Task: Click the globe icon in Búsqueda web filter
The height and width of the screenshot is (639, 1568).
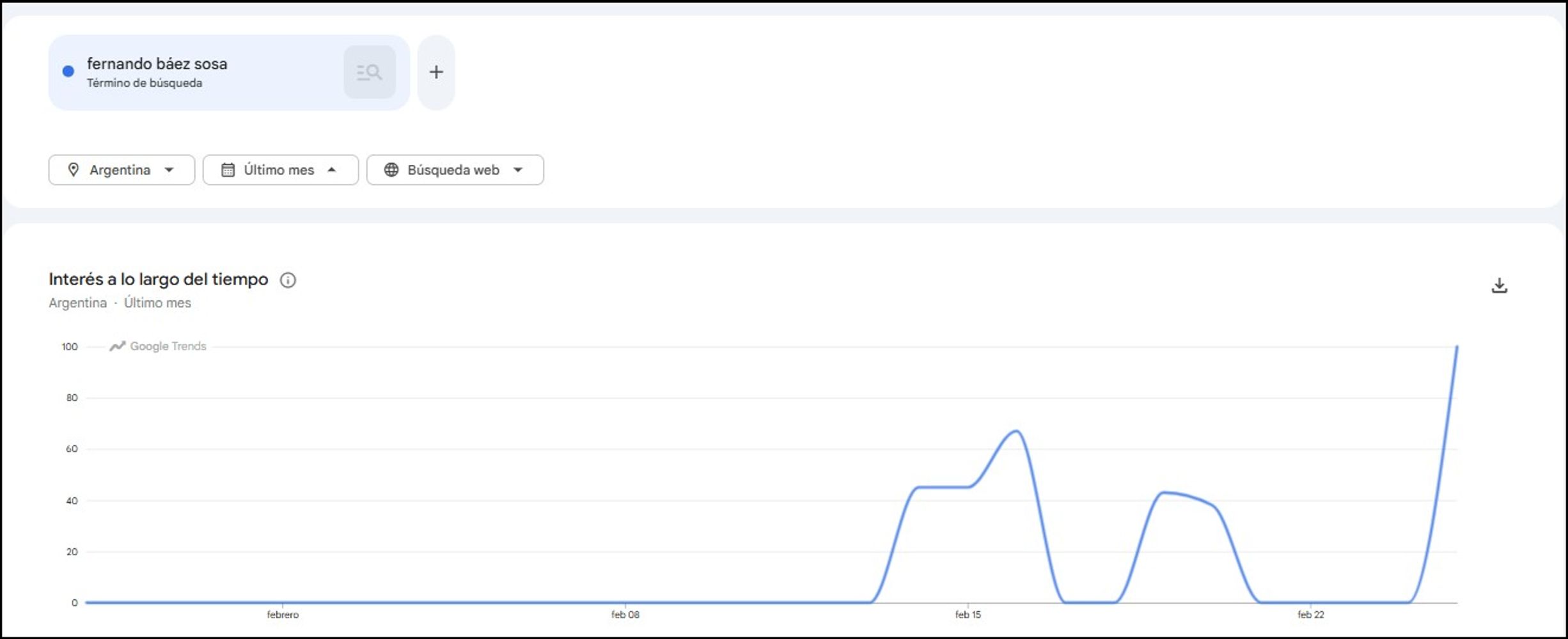Action: pyautogui.click(x=391, y=170)
